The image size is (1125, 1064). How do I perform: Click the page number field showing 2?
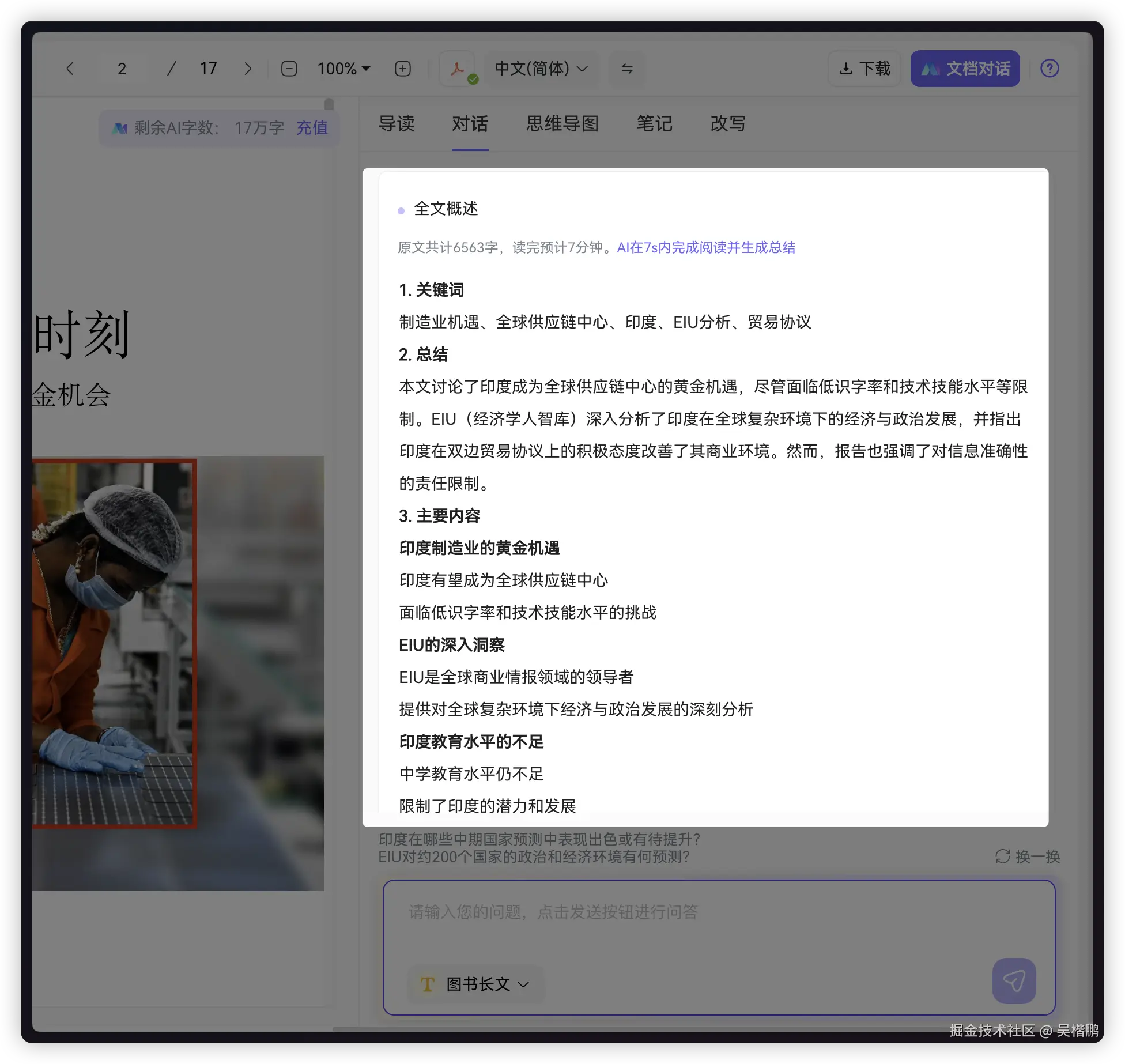pos(122,69)
